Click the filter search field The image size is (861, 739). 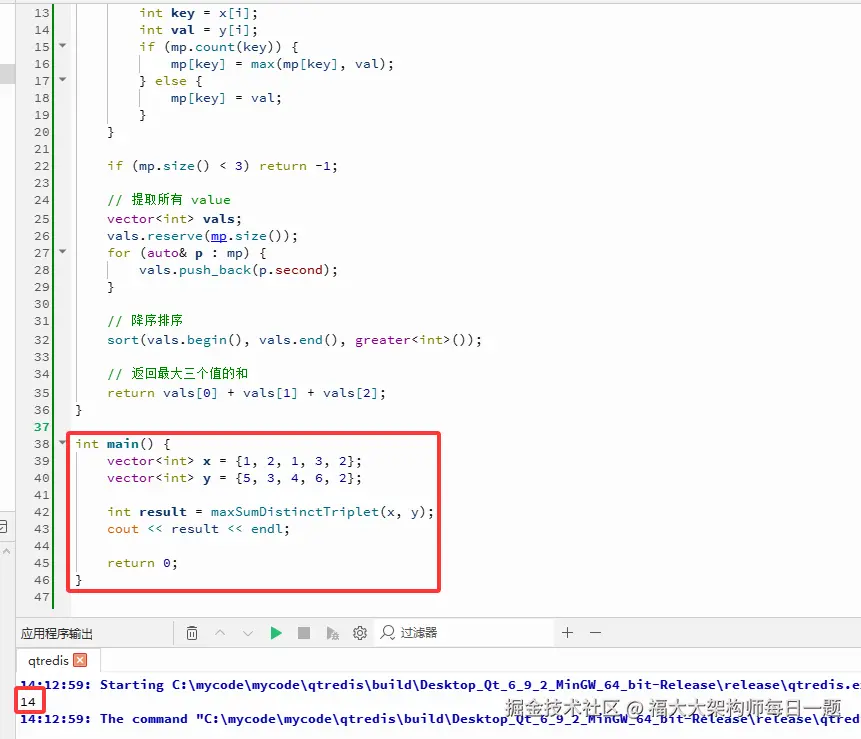tap(464, 633)
